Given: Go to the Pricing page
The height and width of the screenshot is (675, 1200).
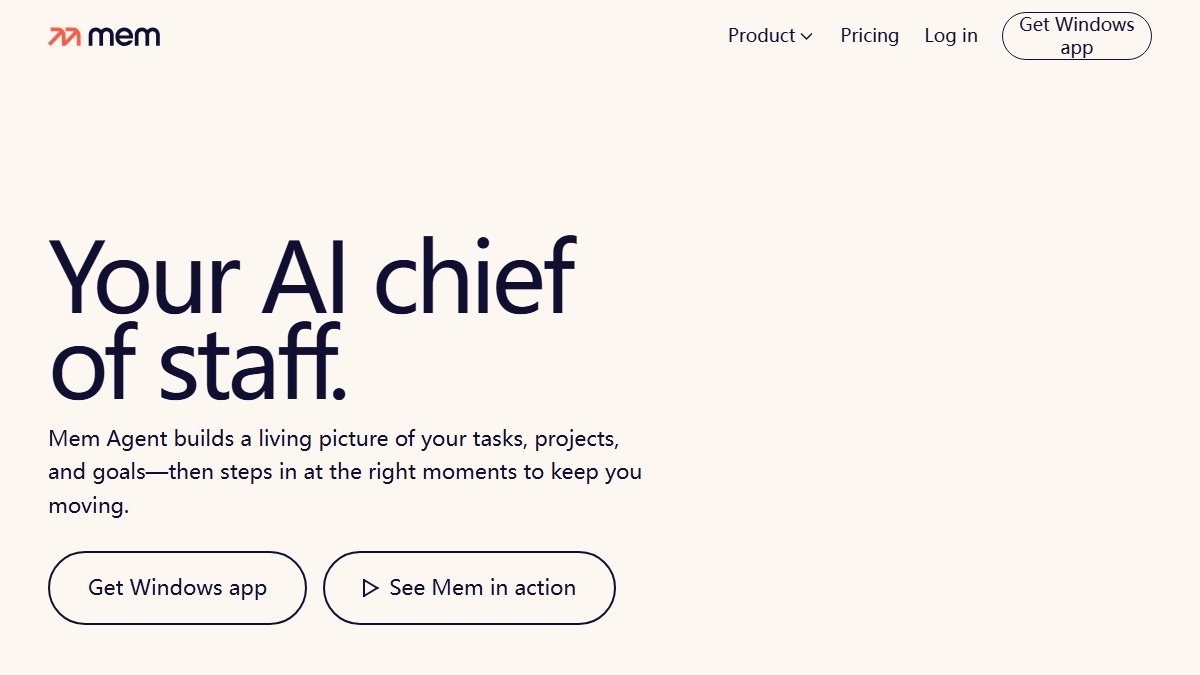Looking at the screenshot, I should [869, 36].
